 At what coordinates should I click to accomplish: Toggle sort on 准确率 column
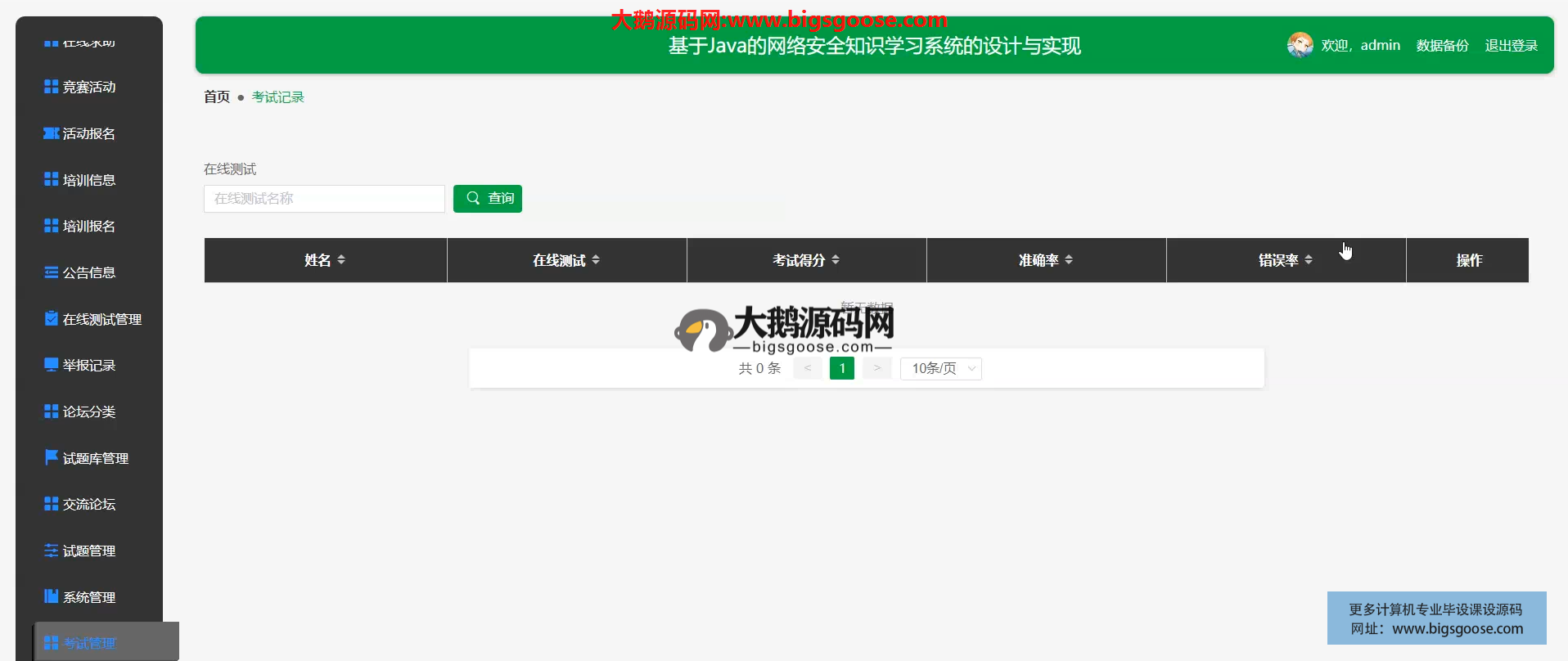pyautogui.click(x=1069, y=260)
